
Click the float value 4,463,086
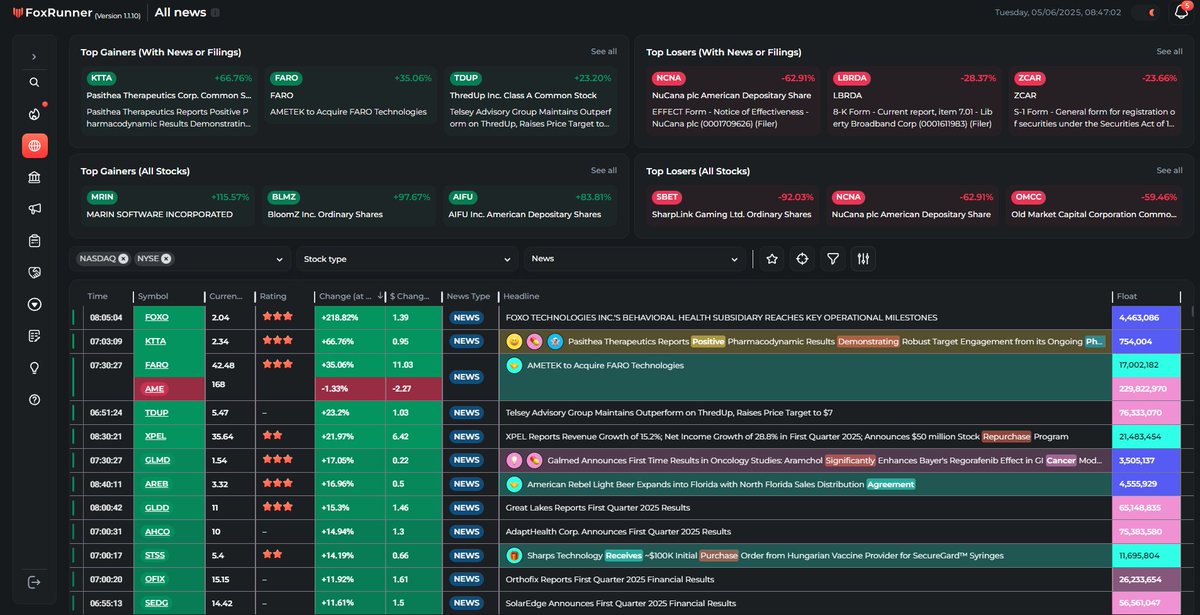point(1138,317)
